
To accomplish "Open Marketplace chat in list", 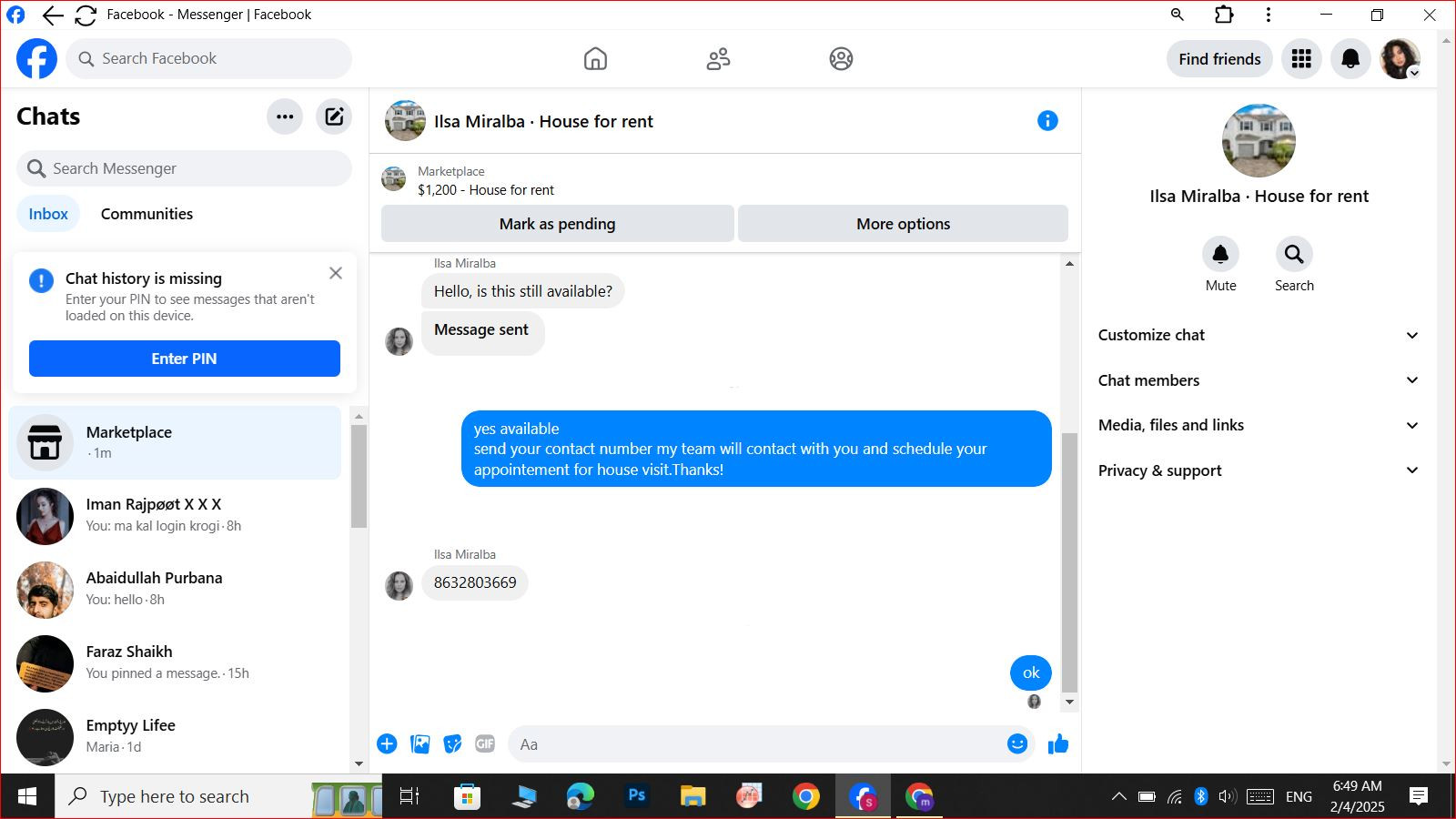I will pyautogui.click(x=175, y=442).
